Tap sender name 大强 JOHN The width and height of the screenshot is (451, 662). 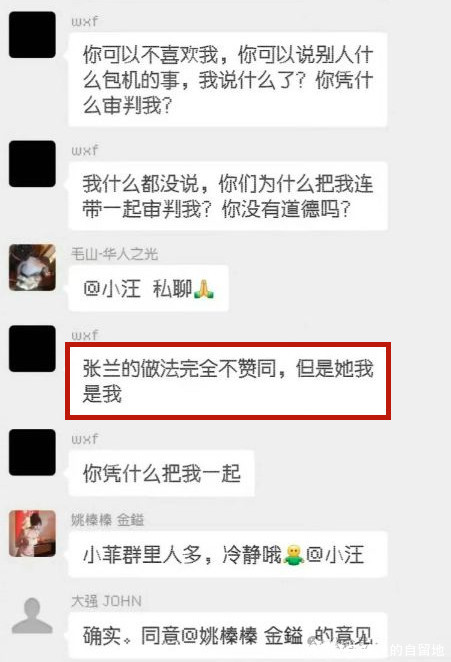[x=106, y=601]
